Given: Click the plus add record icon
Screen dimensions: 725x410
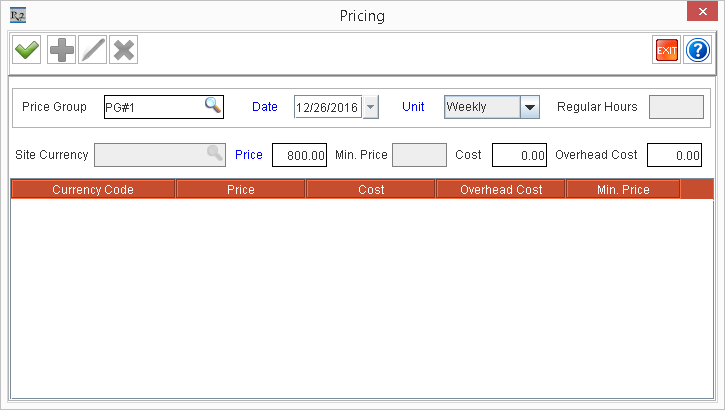Looking at the screenshot, I should [x=61, y=50].
